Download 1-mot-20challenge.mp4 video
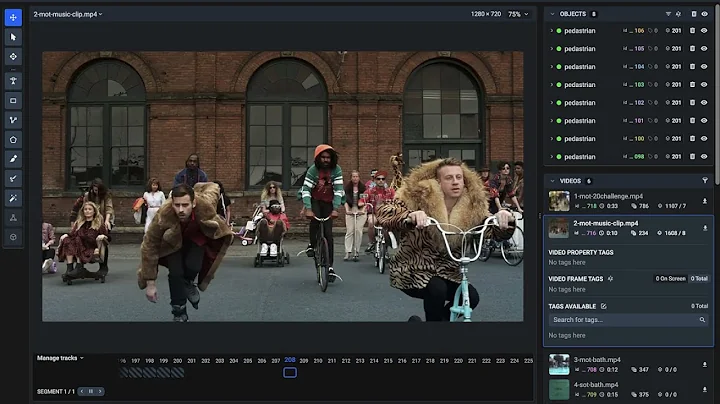The image size is (720, 404). click(704, 201)
